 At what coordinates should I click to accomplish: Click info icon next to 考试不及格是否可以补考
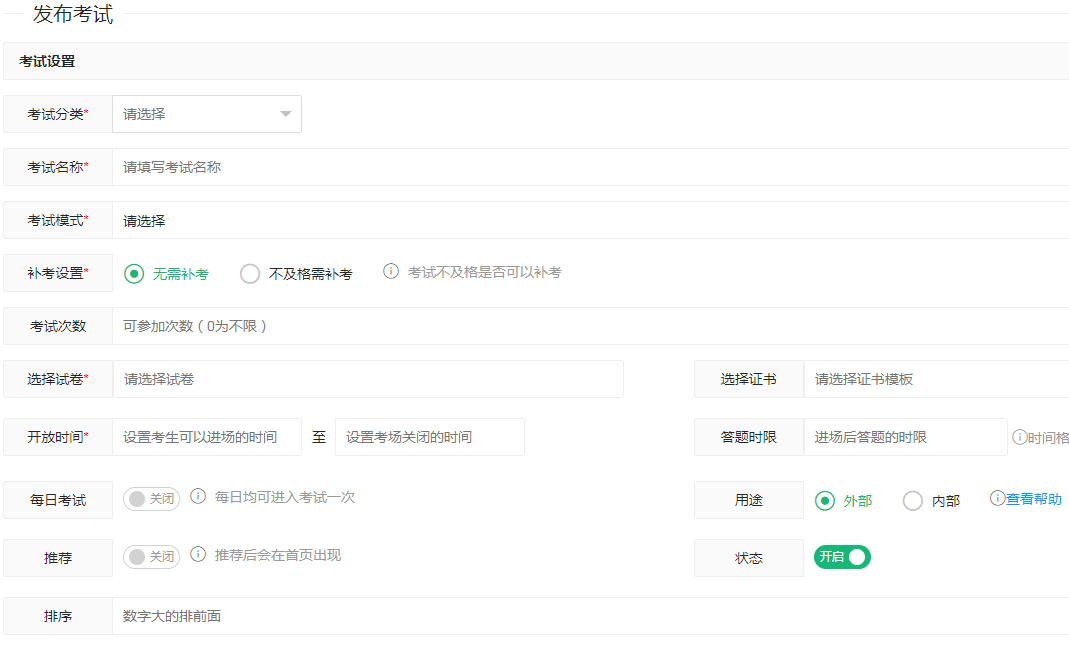point(391,272)
